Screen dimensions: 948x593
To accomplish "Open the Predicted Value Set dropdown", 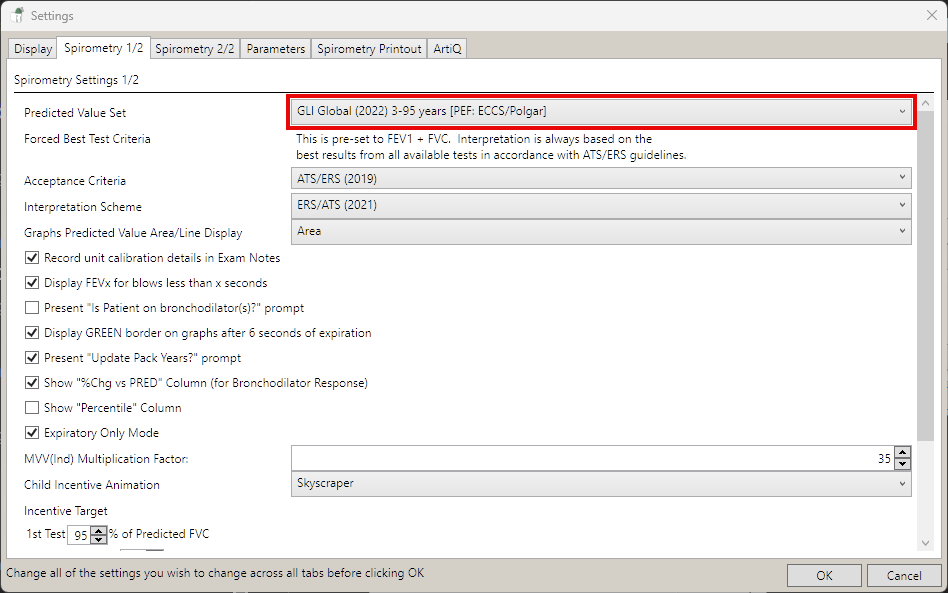I will click(x=601, y=112).
